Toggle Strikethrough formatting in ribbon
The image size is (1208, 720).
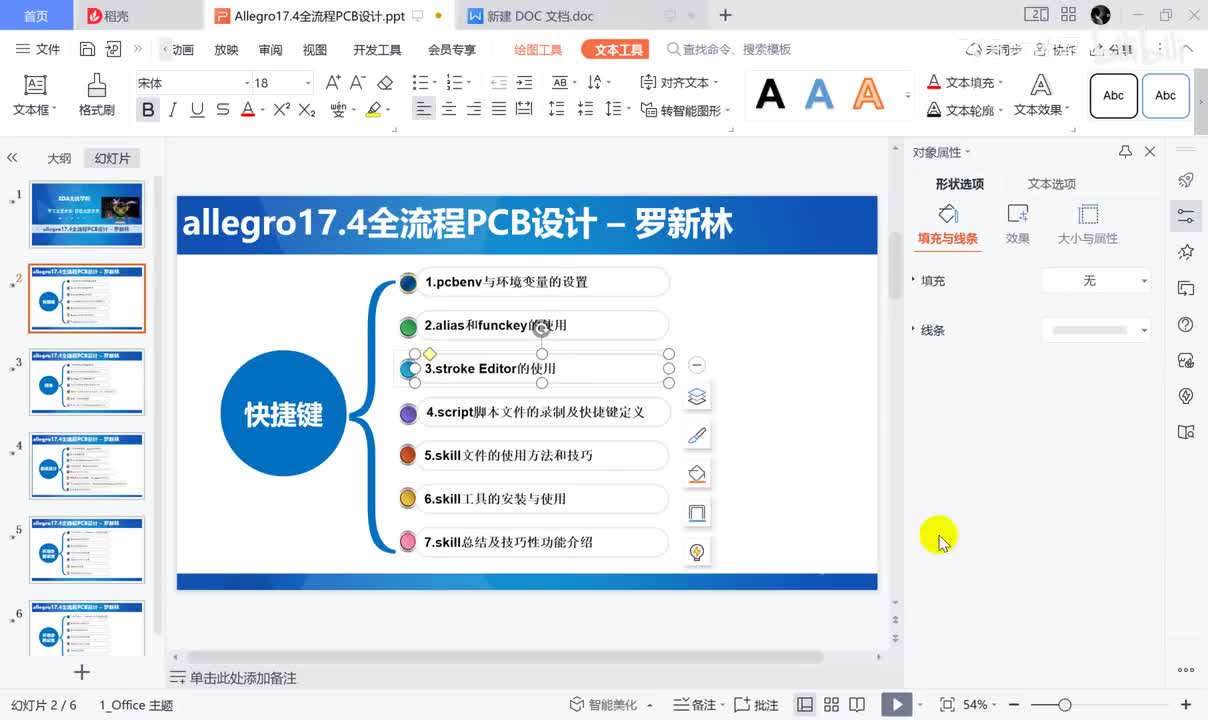[x=222, y=110]
